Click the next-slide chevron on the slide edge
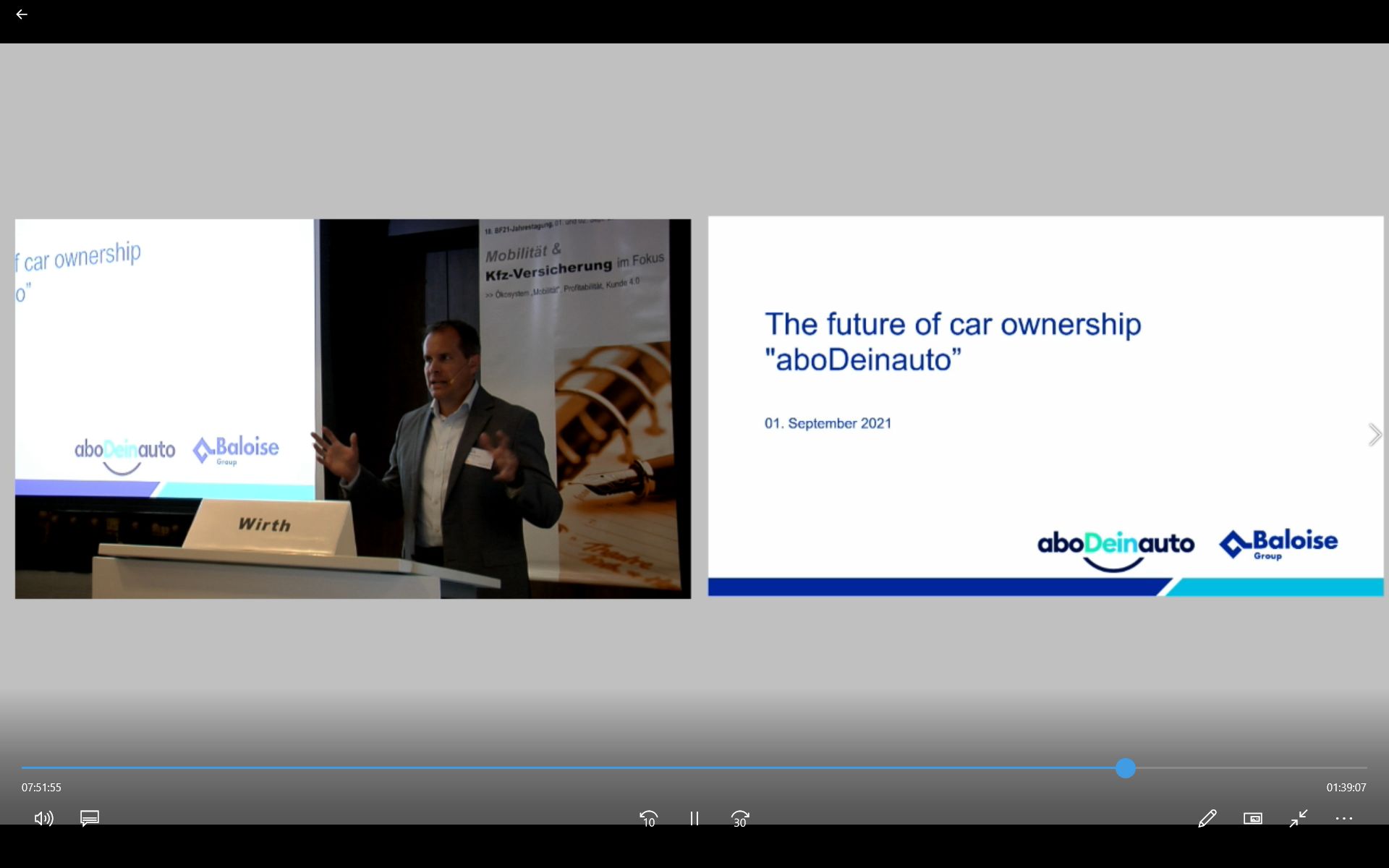Viewport: 1389px width, 868px height. [x=1374, y=435]
